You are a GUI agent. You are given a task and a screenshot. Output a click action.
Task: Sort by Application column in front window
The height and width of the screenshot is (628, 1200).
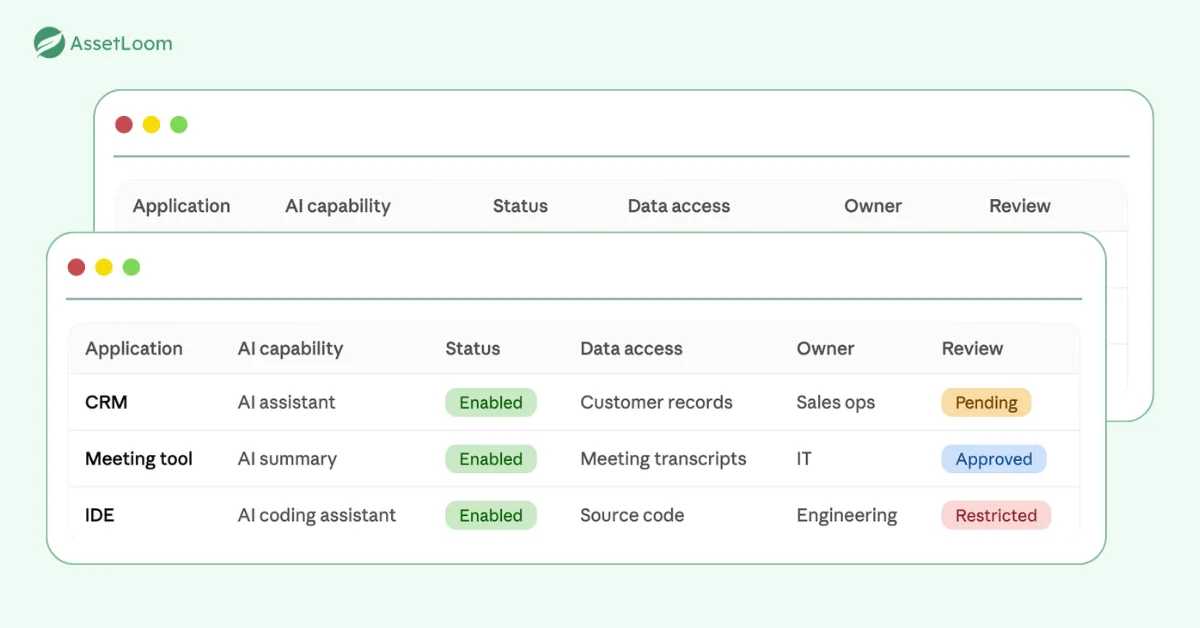tap(134, 349)
